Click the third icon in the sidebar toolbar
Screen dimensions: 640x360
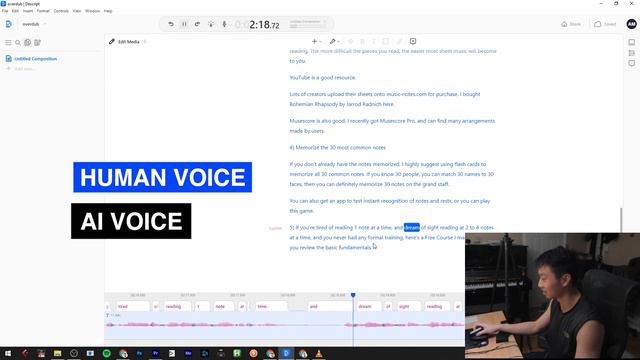[x=28, y=42]
